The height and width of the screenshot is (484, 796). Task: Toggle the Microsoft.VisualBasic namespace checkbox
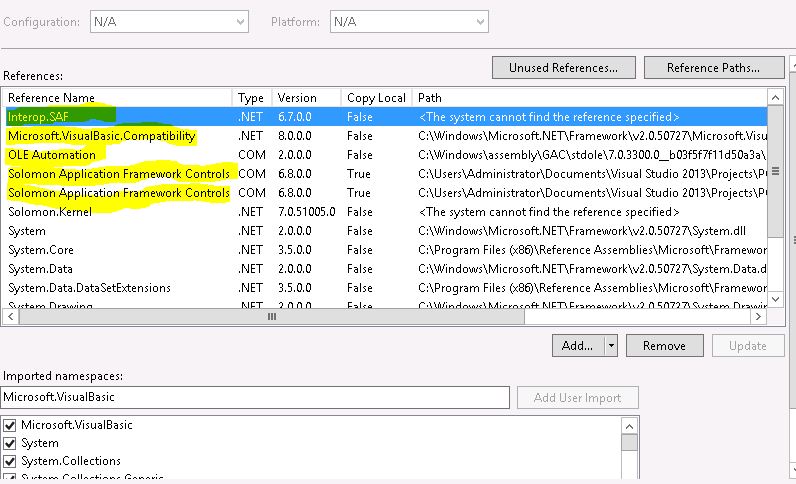[10, 425]
